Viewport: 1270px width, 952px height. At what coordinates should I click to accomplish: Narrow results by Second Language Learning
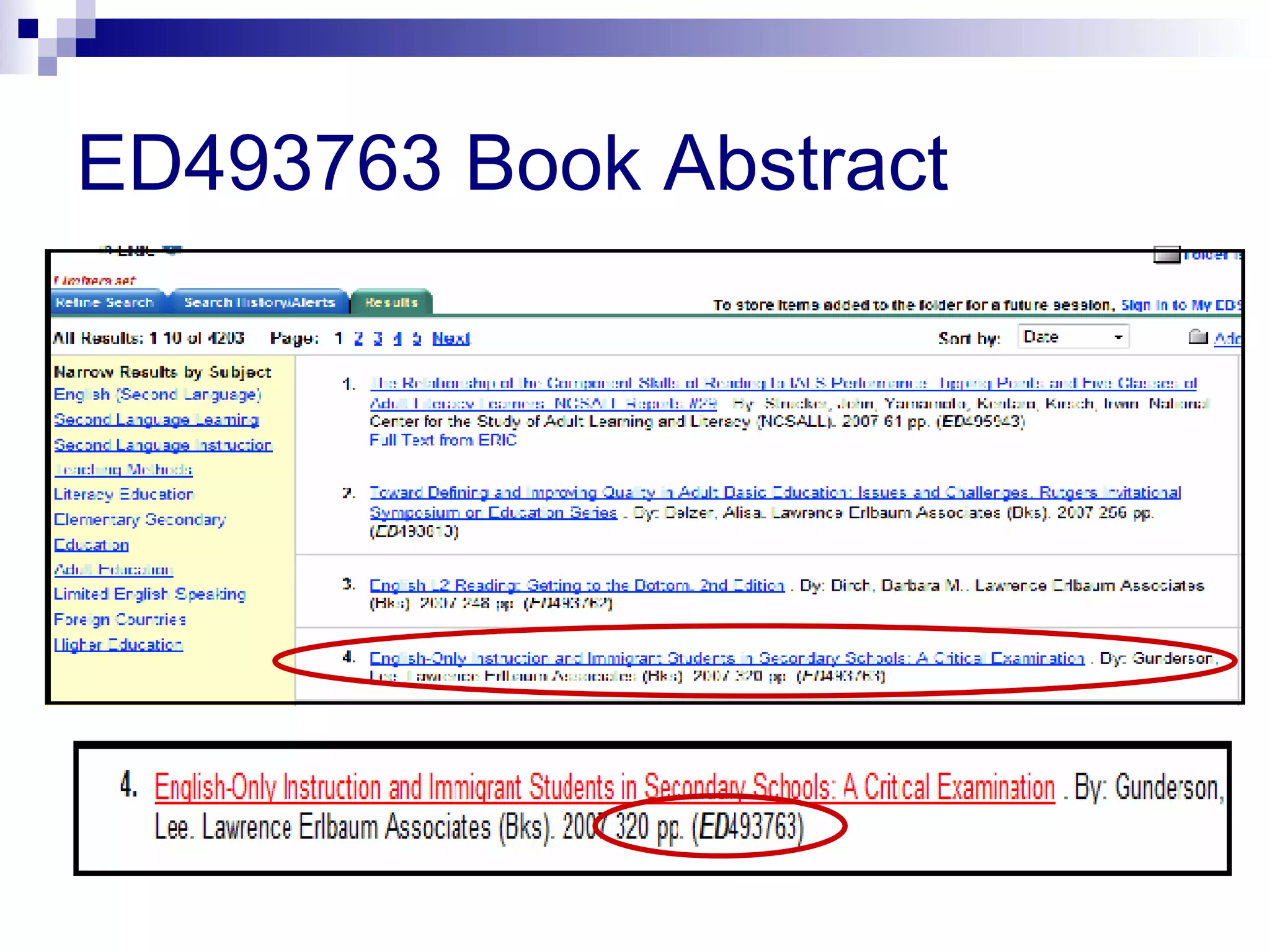click(156, 420)
